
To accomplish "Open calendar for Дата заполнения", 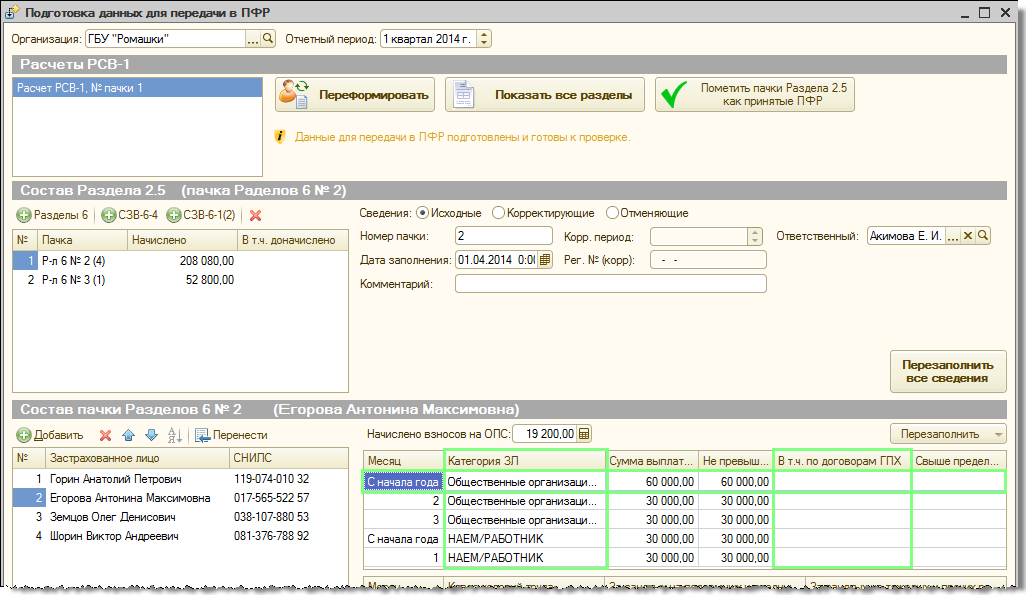I will click(545, 260).
